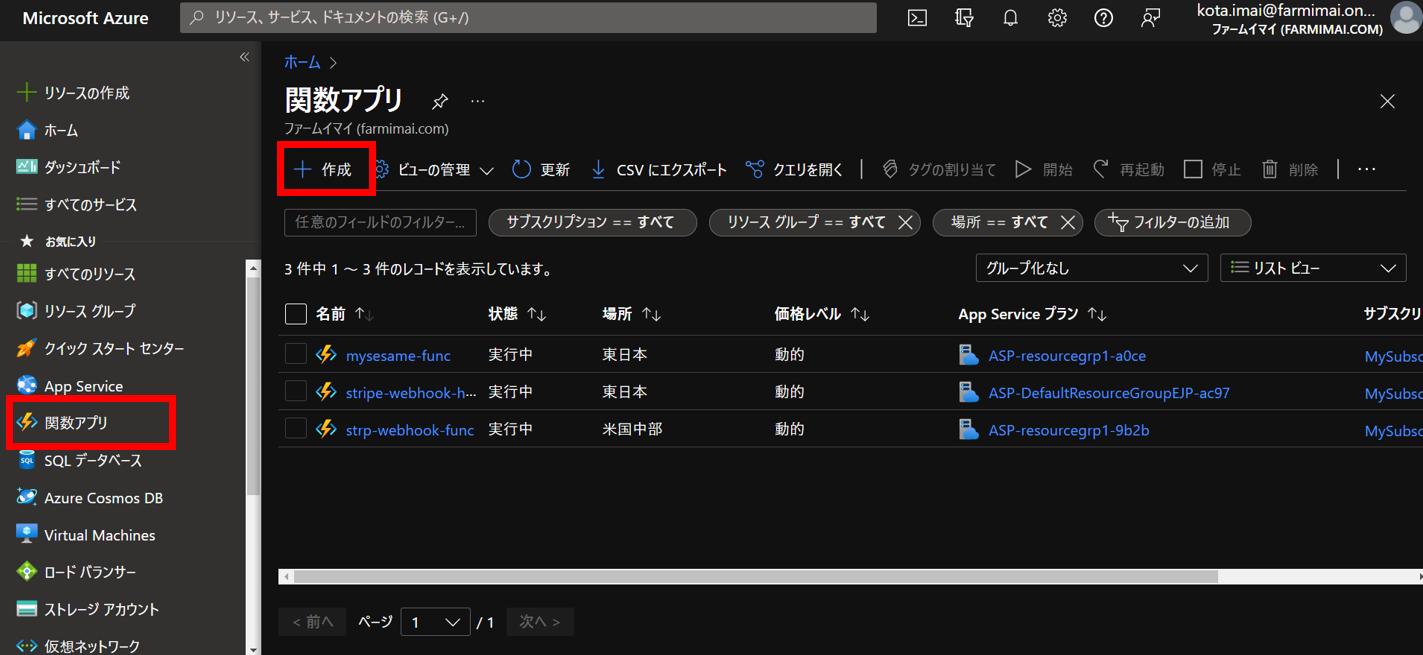Open the notifications bell
The width and height of the screenshot is (1423, 655).
pos(1011,18)
